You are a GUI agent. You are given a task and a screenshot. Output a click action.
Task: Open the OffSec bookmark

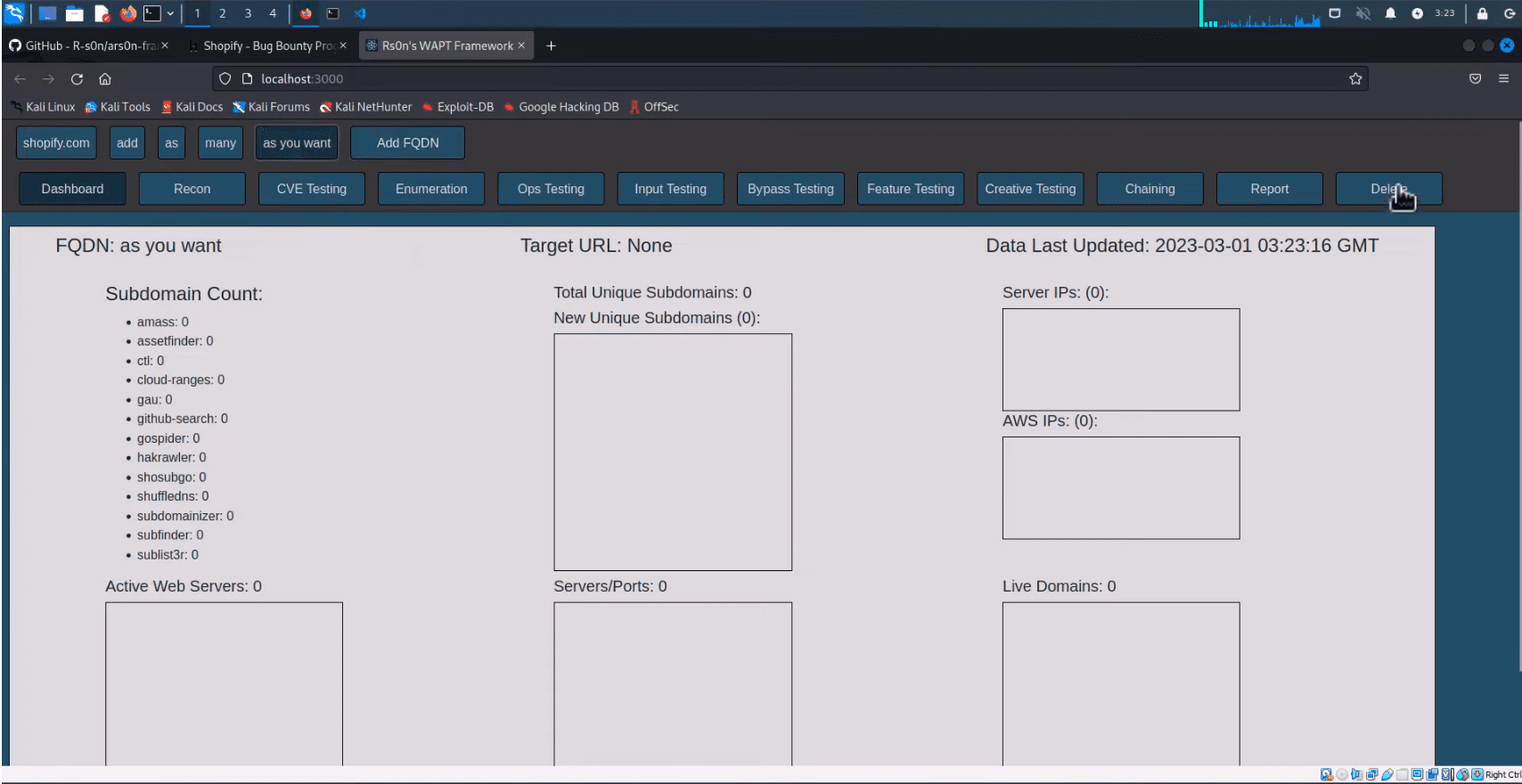click(x=654, y=107)
